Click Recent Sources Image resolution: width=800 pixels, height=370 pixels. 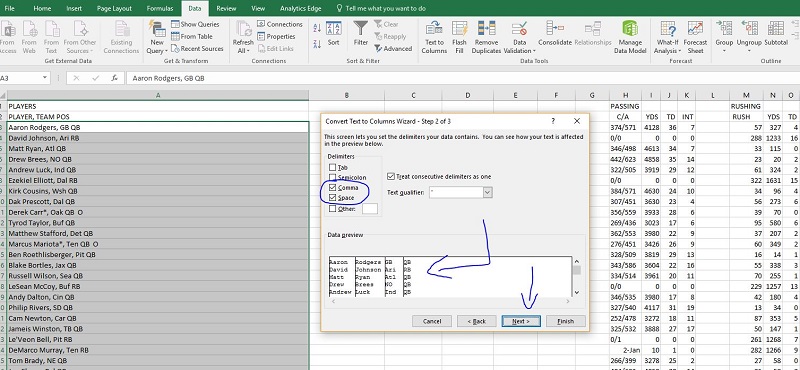(x=197, y=48)
